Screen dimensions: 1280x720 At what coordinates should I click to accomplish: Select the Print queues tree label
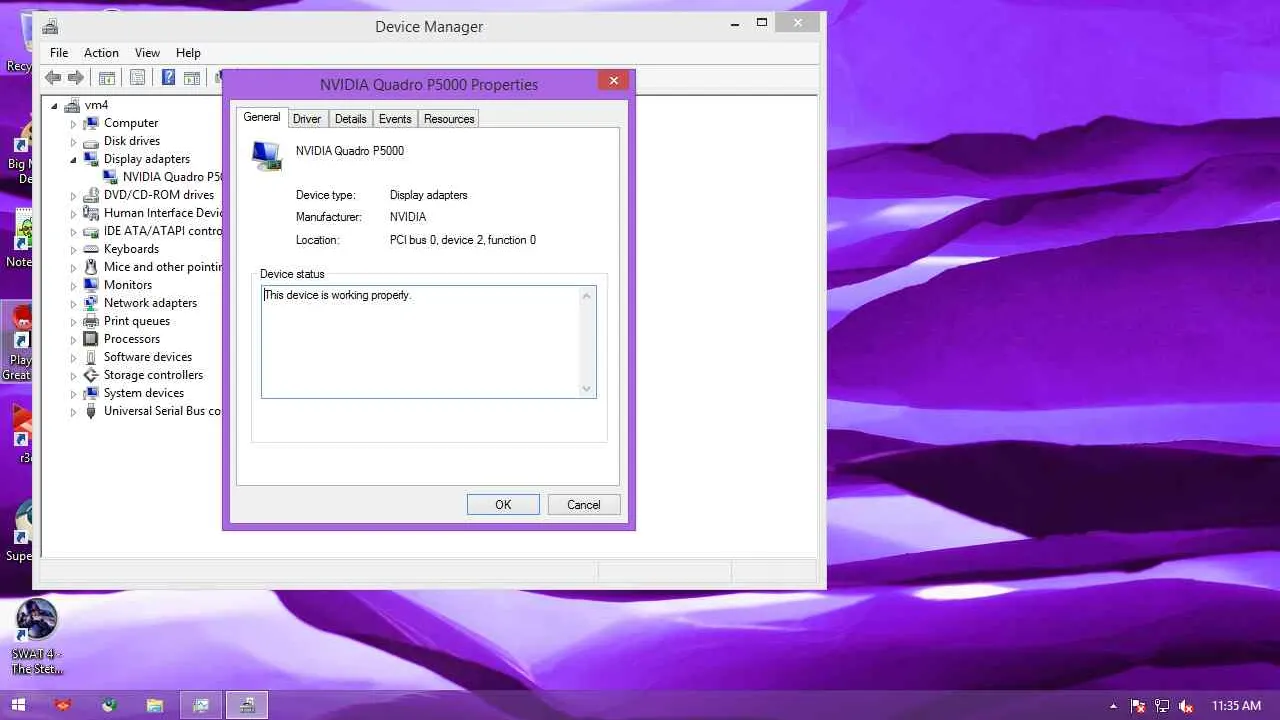(137, 321)
